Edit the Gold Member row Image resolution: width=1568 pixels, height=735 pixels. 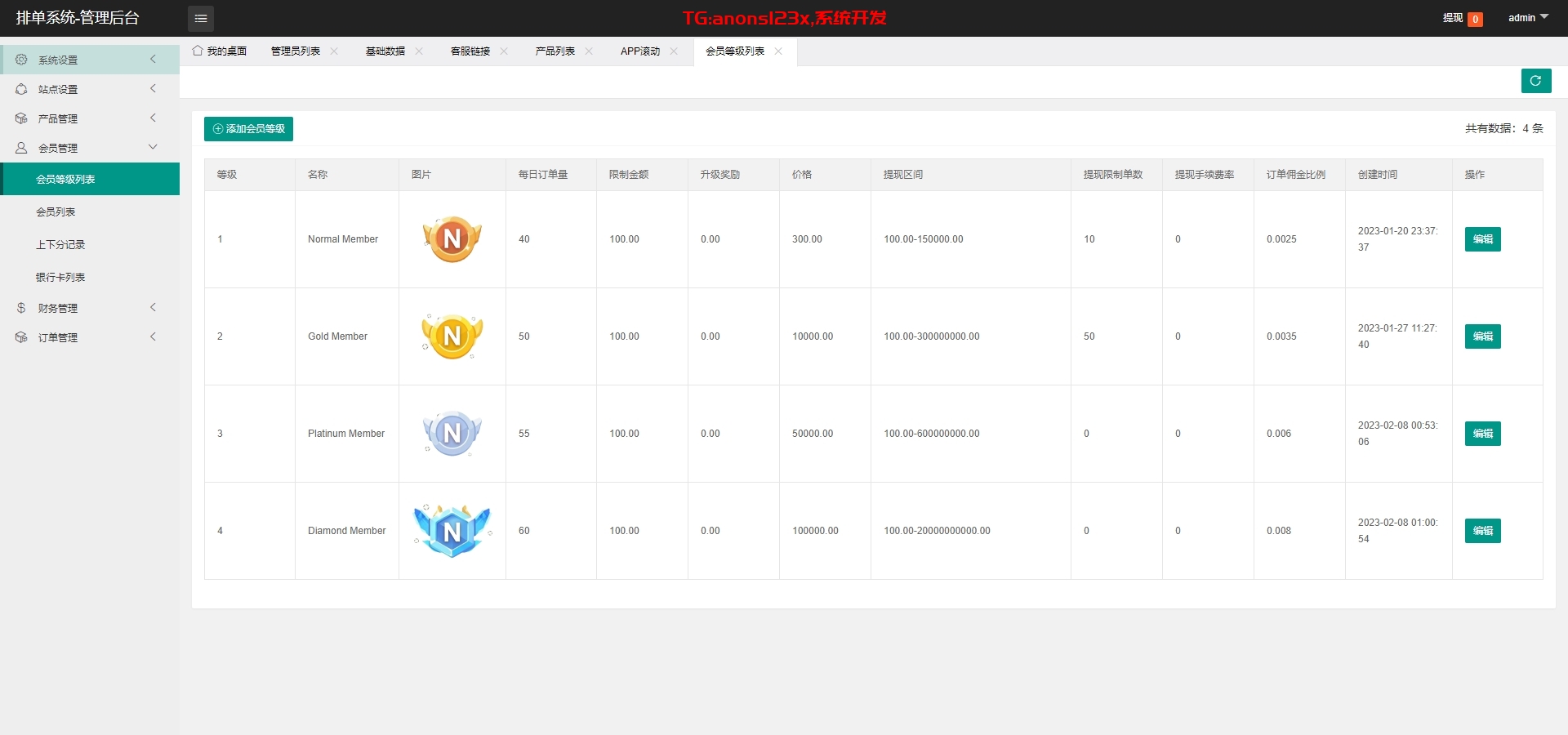coord(1482,336)
